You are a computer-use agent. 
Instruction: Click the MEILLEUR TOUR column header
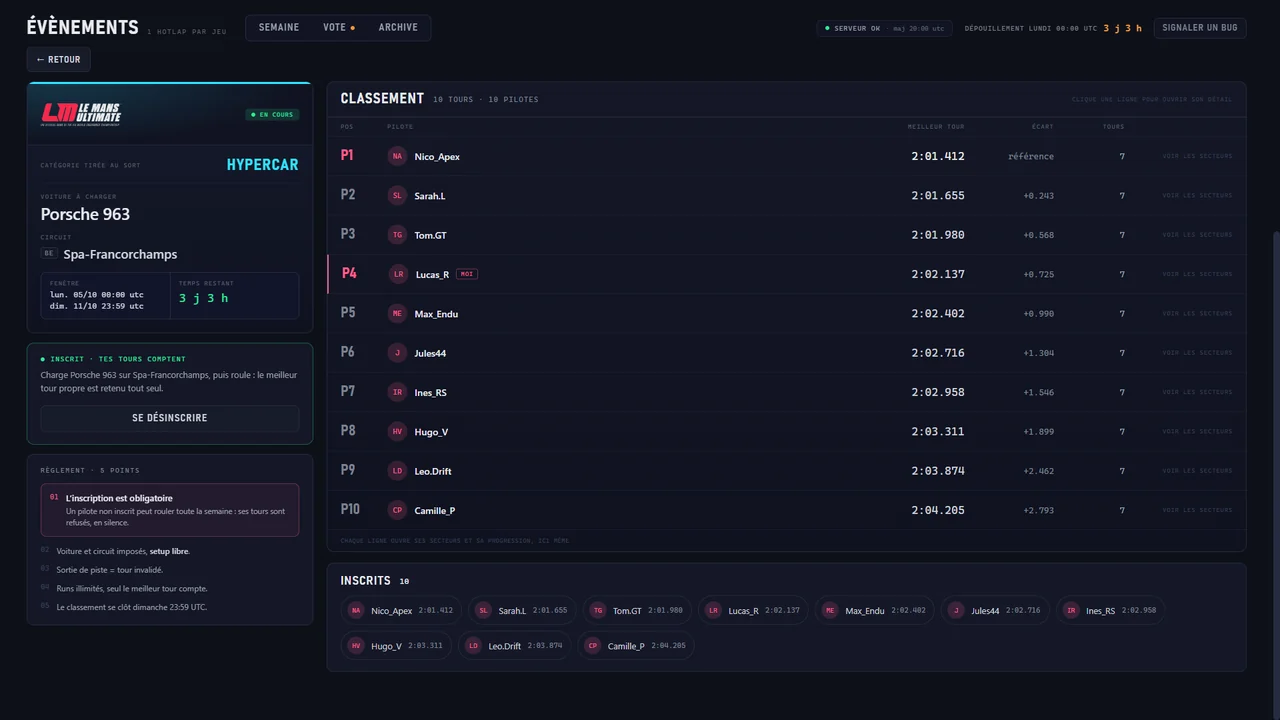pos(936,127)
